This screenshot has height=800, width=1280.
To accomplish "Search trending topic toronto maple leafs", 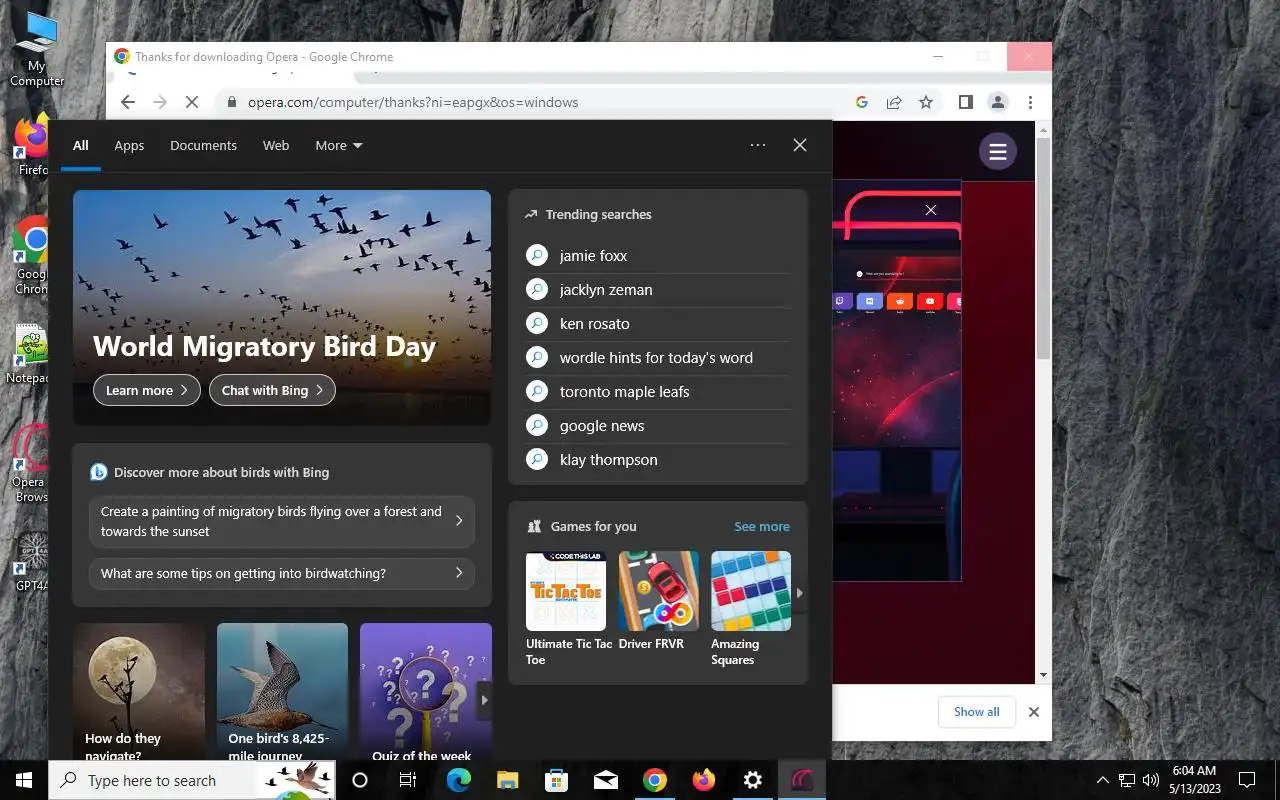I will [x=658, y=392].
